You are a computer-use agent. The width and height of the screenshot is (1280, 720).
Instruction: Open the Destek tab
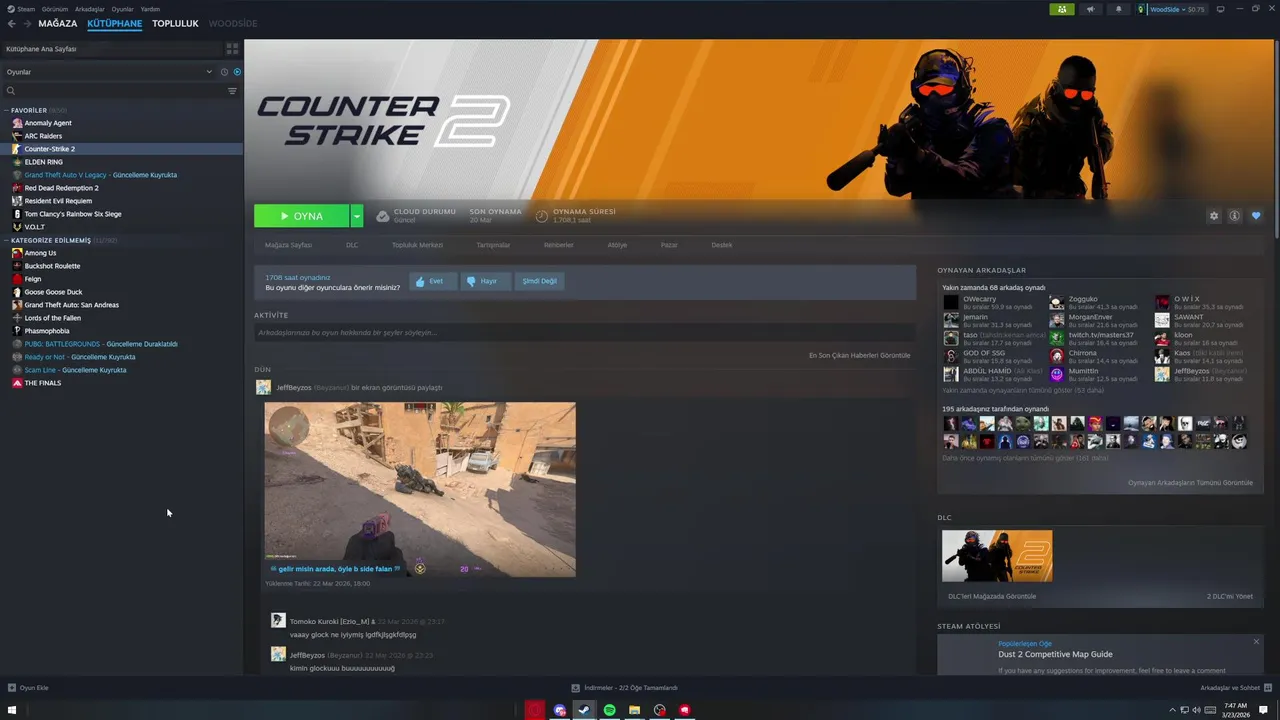pyautogui.click(x=722, y=245)
